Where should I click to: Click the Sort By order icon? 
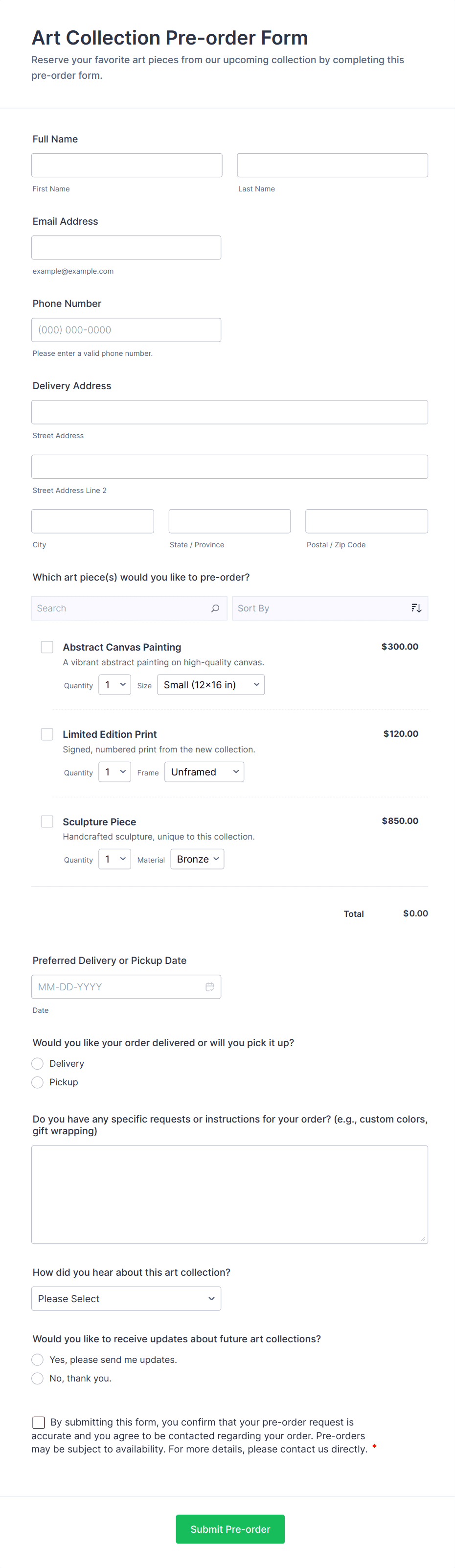pos(416,608)
